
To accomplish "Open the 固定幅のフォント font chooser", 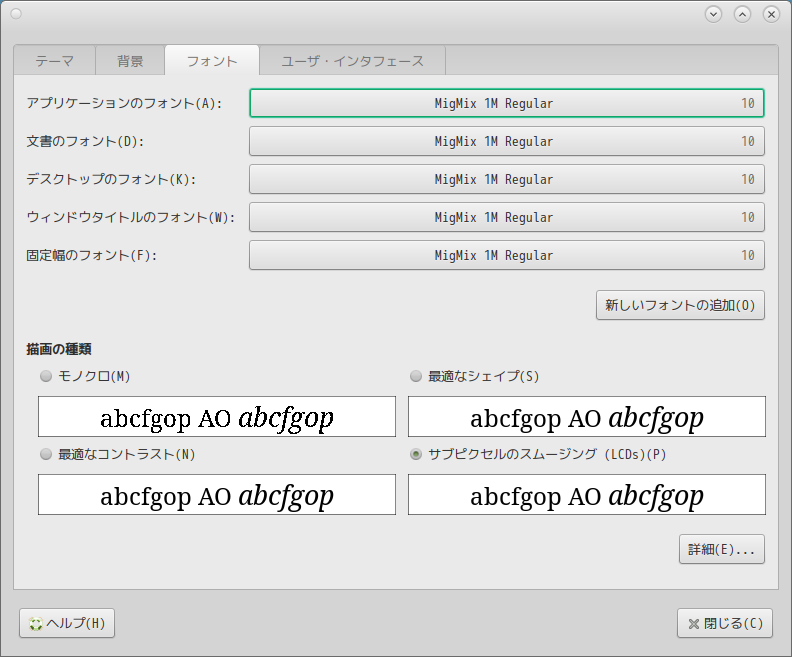I will click(x=506, y=256).
